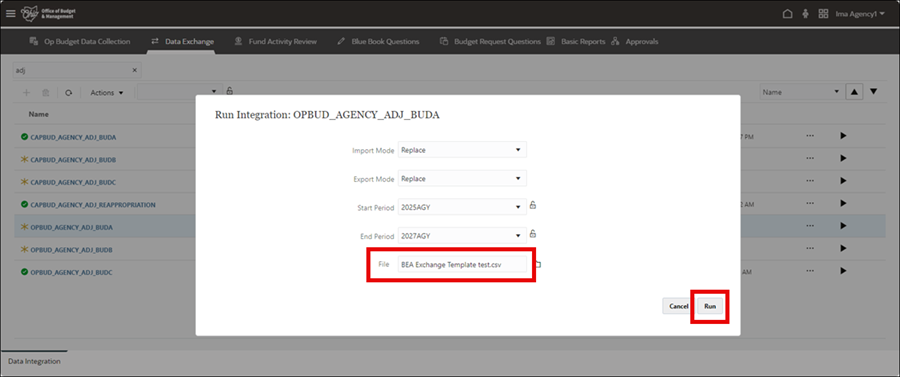Run CAPBUD_AGENCY_ADJ_REAPPROPRIATION with its play icon
This screenshot has height=377, width=900.
tap(843, 203)
